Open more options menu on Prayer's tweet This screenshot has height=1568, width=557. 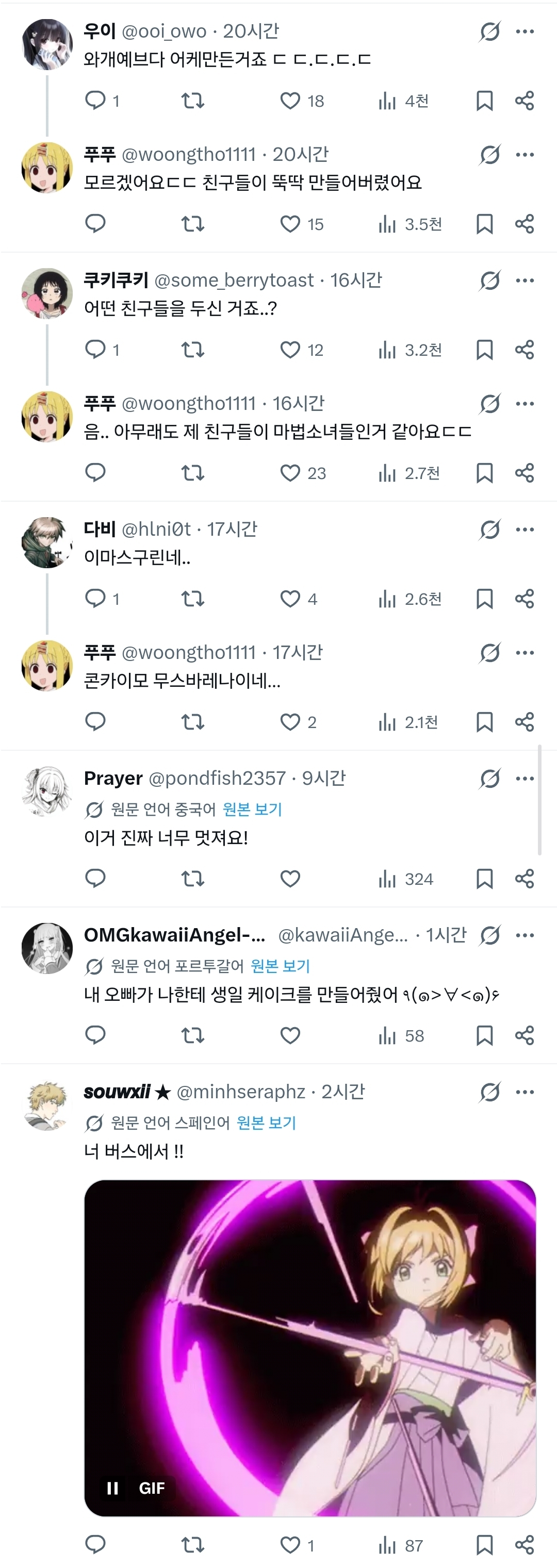[525, 778]
